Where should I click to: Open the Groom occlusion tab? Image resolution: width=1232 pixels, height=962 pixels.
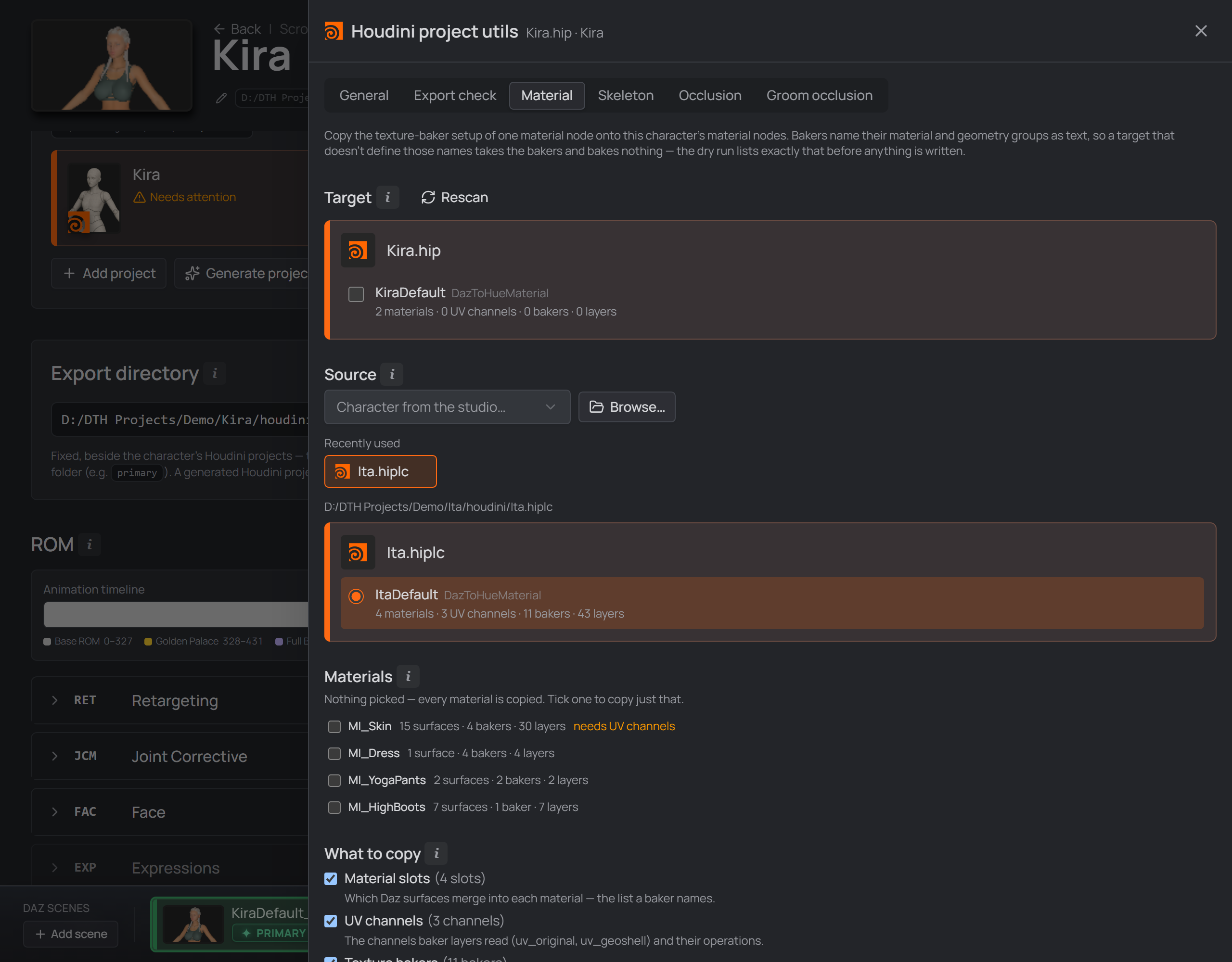[x=819, y=95]
